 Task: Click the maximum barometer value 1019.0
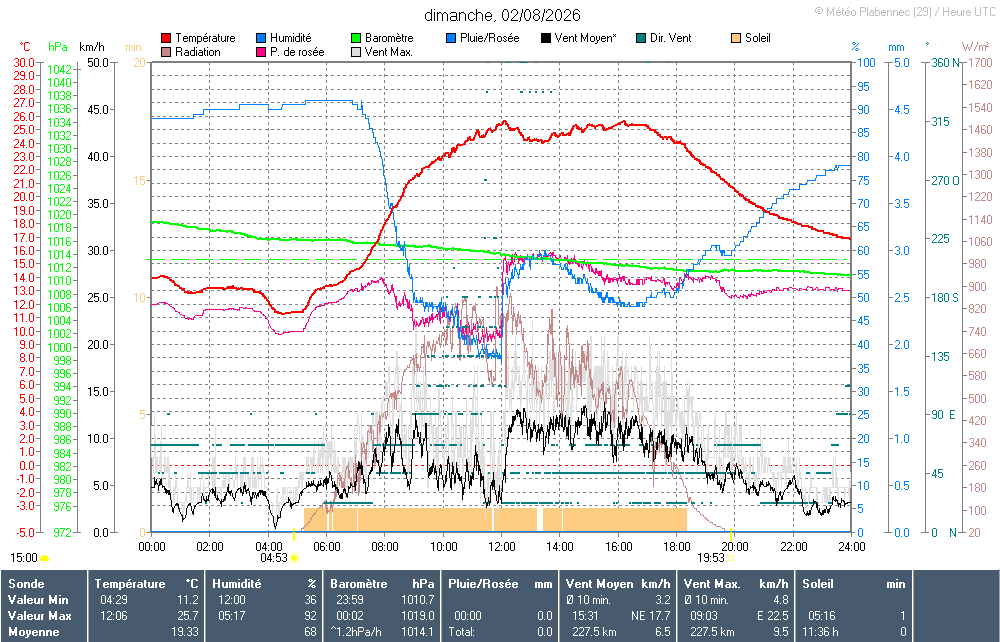pyautogui.click(x=418, y=616)
